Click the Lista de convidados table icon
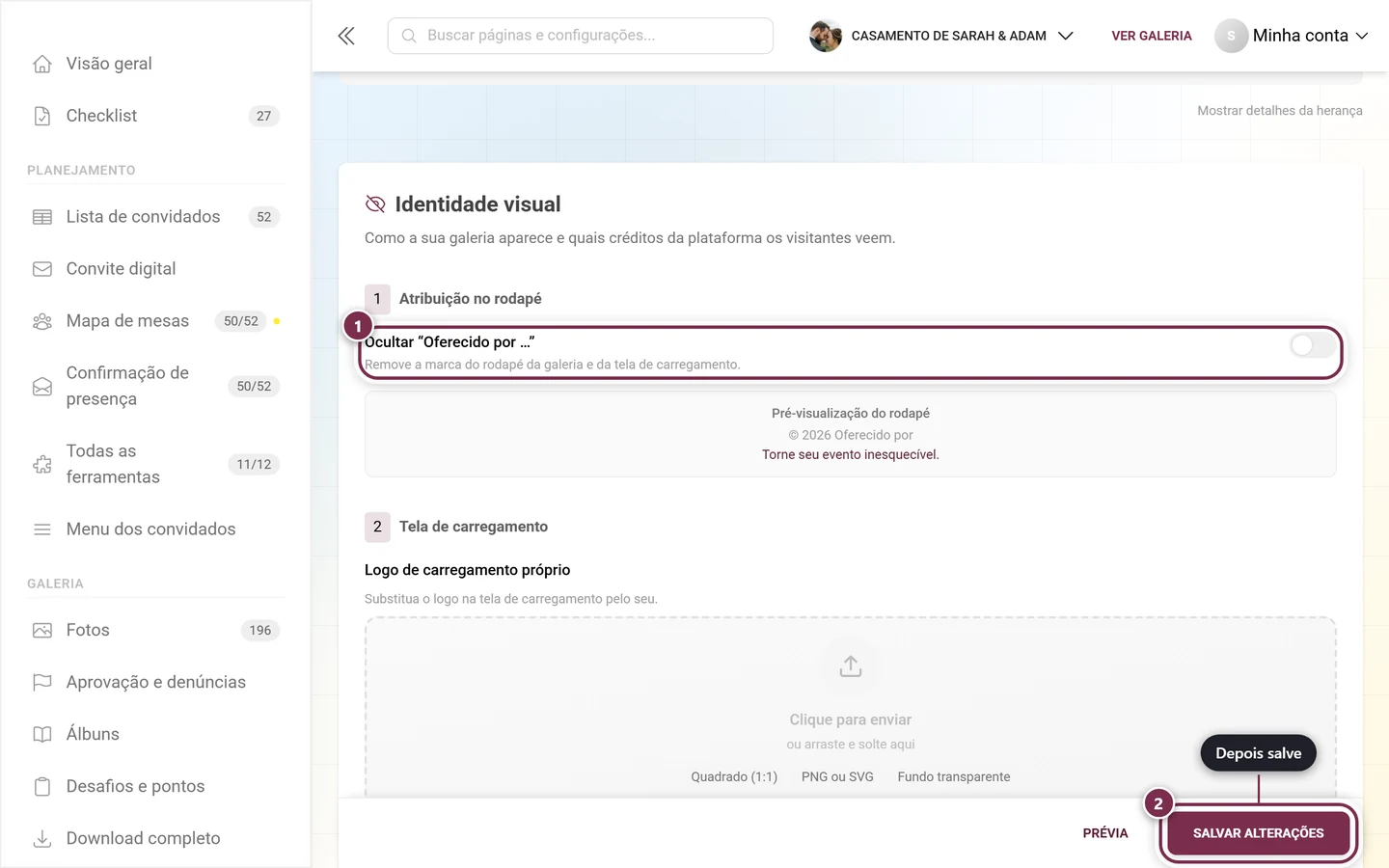Viewport: 1389px width, 868px height. (x=42, y=217)
